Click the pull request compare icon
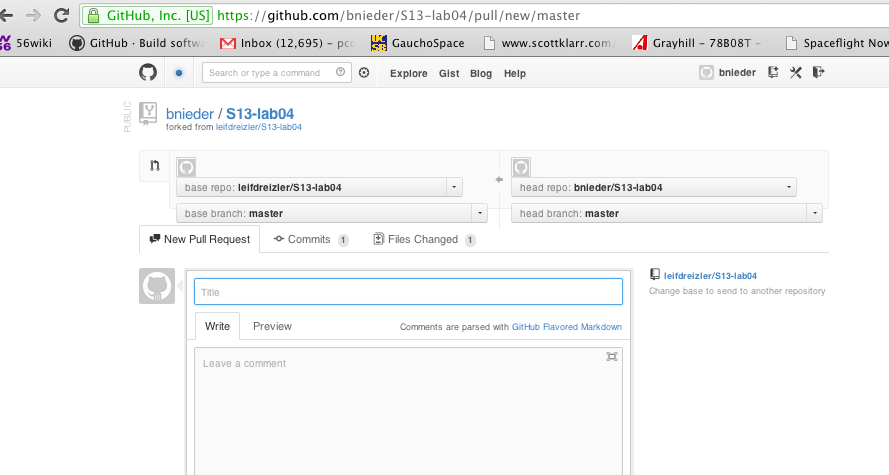The height and width of the screenshot is (475, 889). 155,166
